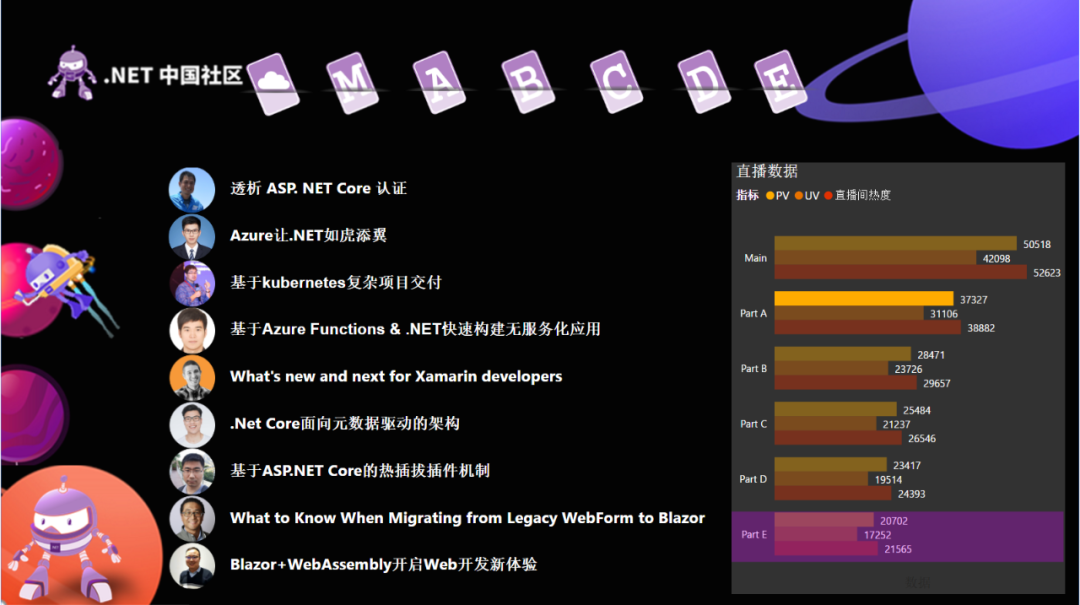
Task: Select the cloud slicer tile
Action: tap(273, 83)
